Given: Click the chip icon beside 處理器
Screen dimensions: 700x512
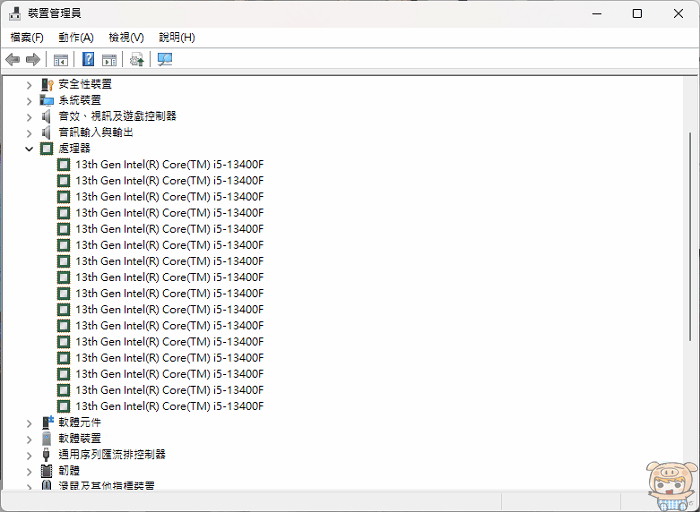Looking at the screenshot, I should [47, 149].
